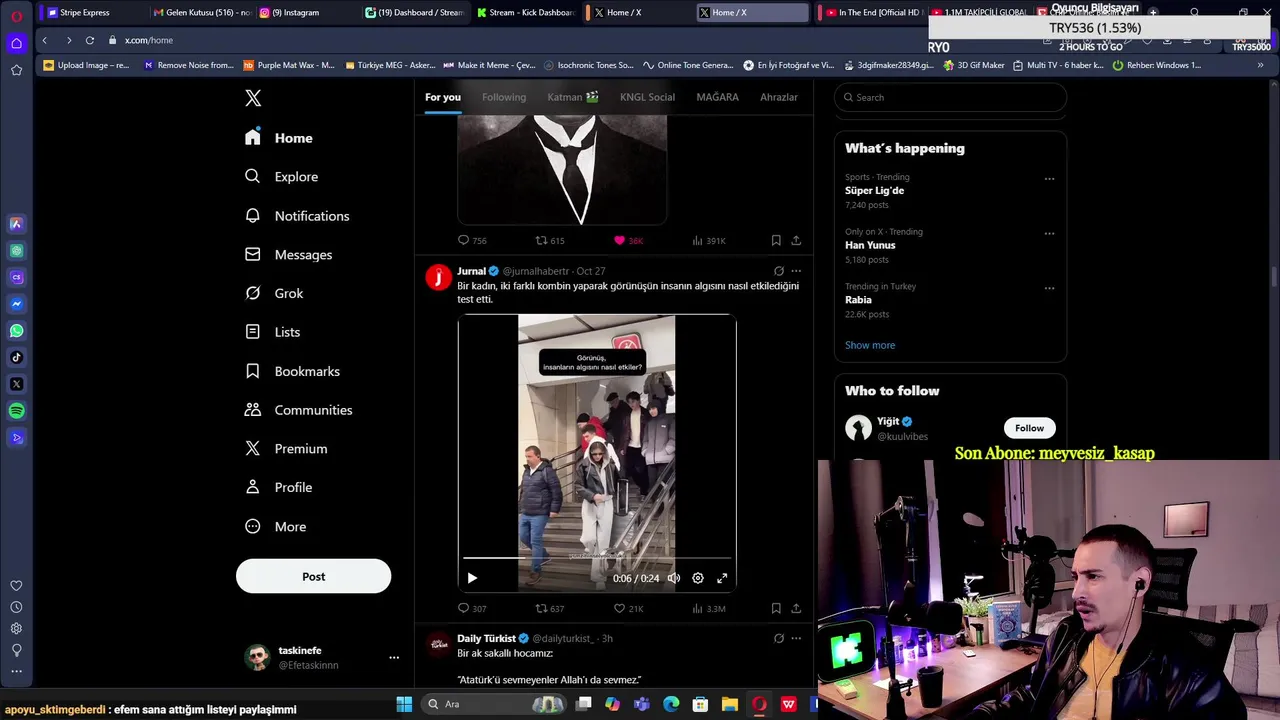The width and height of the screenshot is (1280, 720).
Task: Open Notifications in the sidebar
Action: point(297,216)
